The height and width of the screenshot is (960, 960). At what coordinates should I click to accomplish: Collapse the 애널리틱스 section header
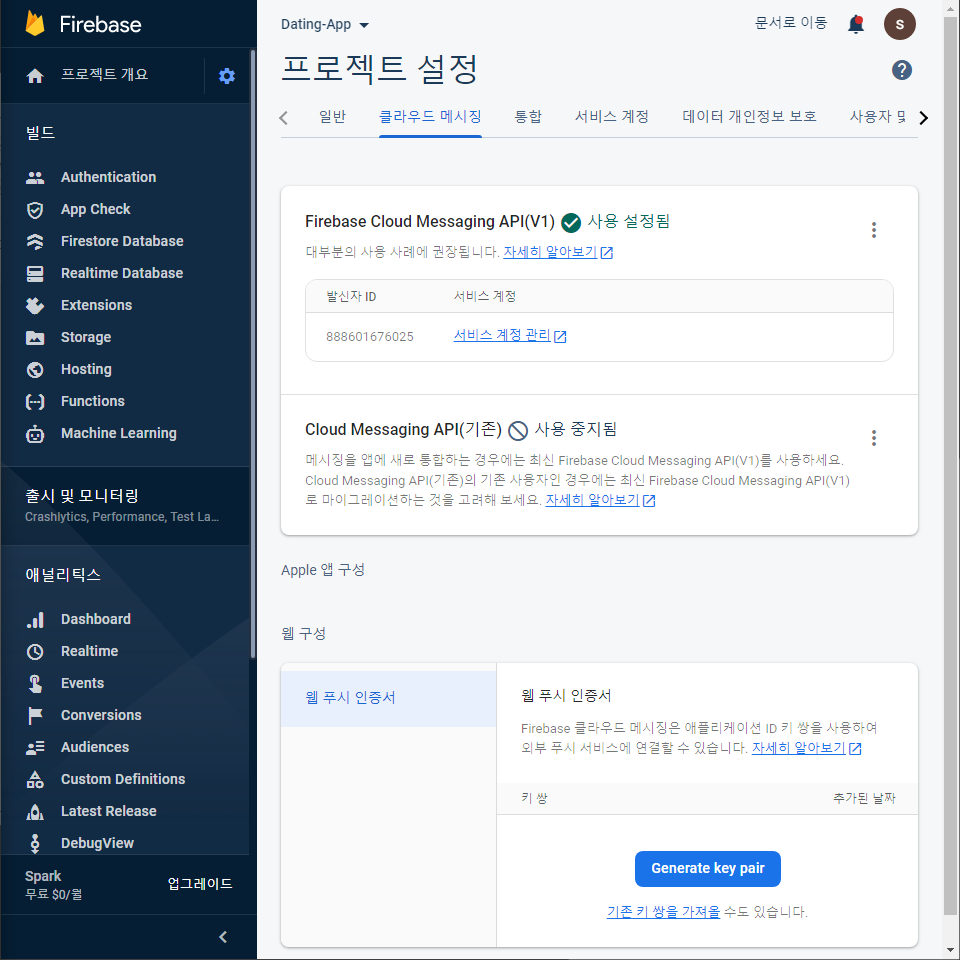point(63,575)
